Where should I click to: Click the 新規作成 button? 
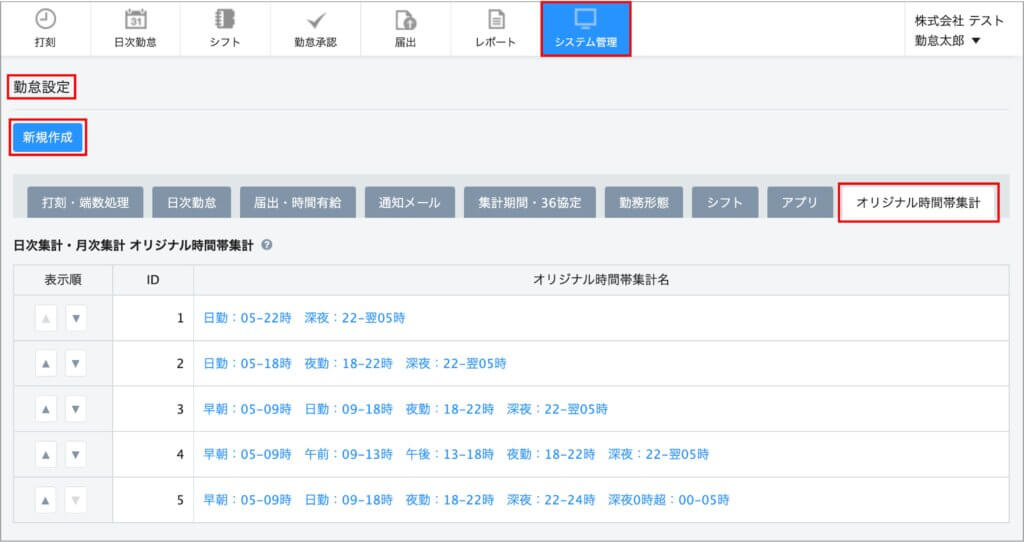(x=48, y=137)
